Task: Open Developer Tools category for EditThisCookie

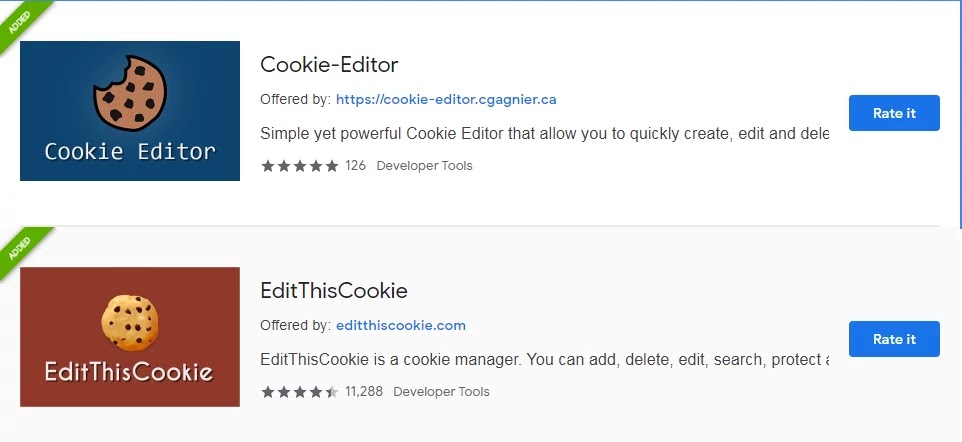Action: click(441, 392)
